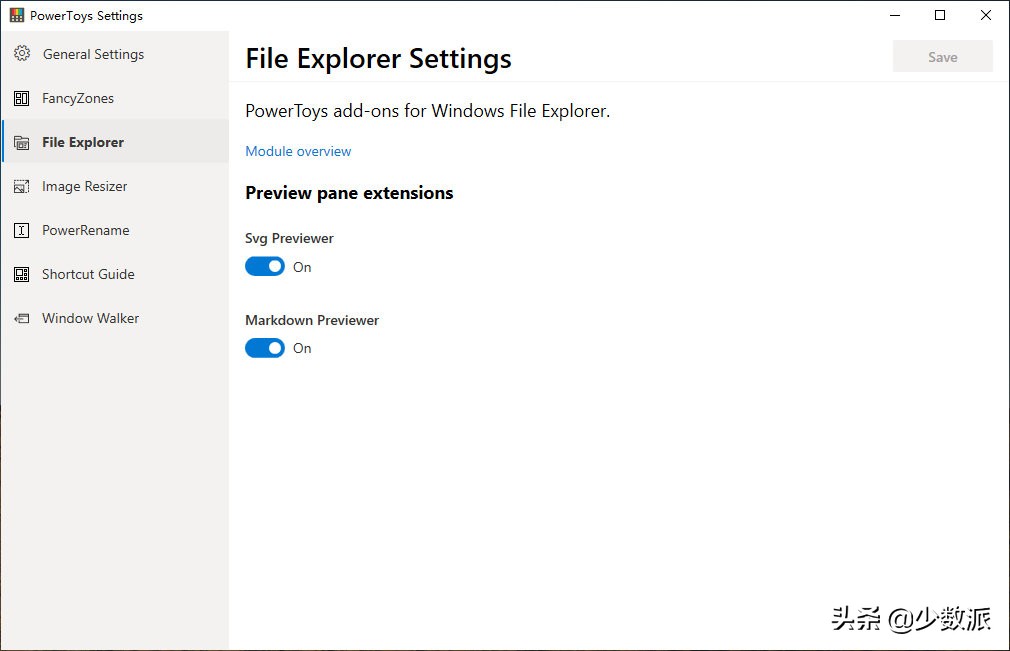Minimize the PowerToys Settings window
This screenshot has width=1010, height=651.
[x=895, y=15]
